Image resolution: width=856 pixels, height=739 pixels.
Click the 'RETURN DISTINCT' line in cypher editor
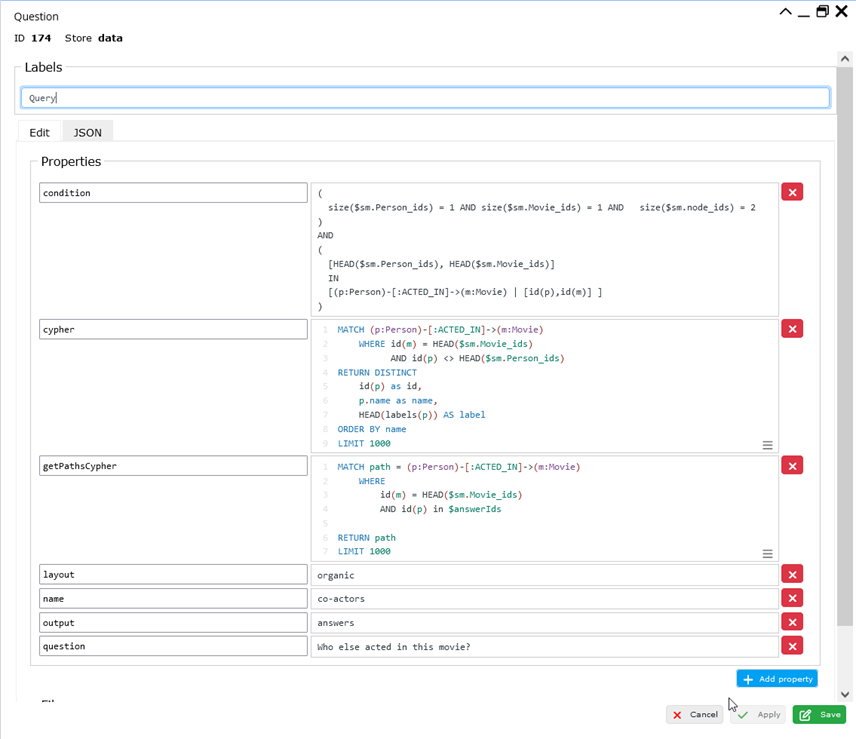(377, 372)
